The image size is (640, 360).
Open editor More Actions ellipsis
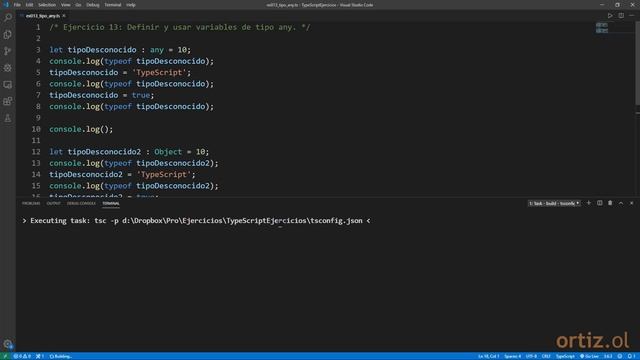(x=631, y=16)
